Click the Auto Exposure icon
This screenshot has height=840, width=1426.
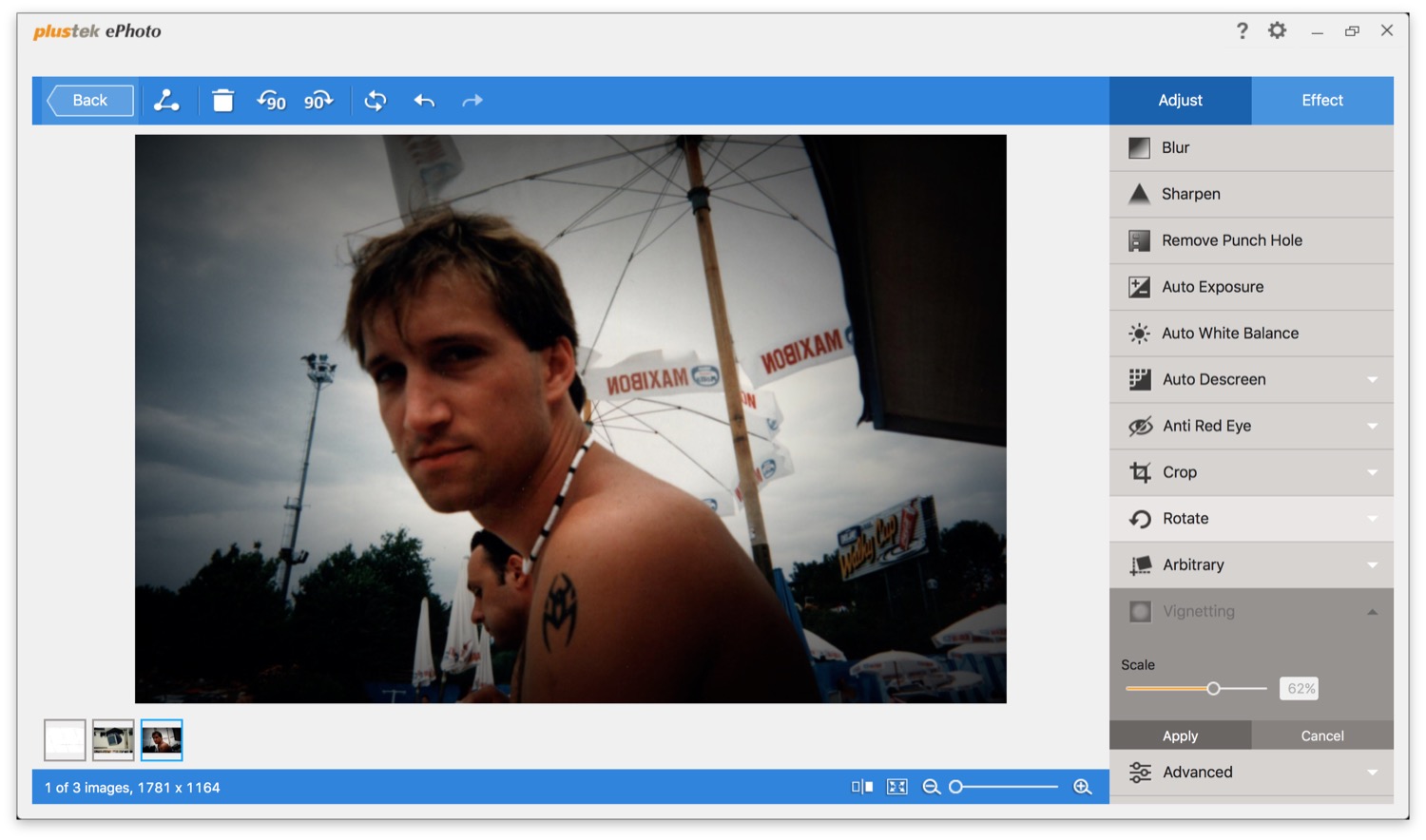click(1139, 287)
